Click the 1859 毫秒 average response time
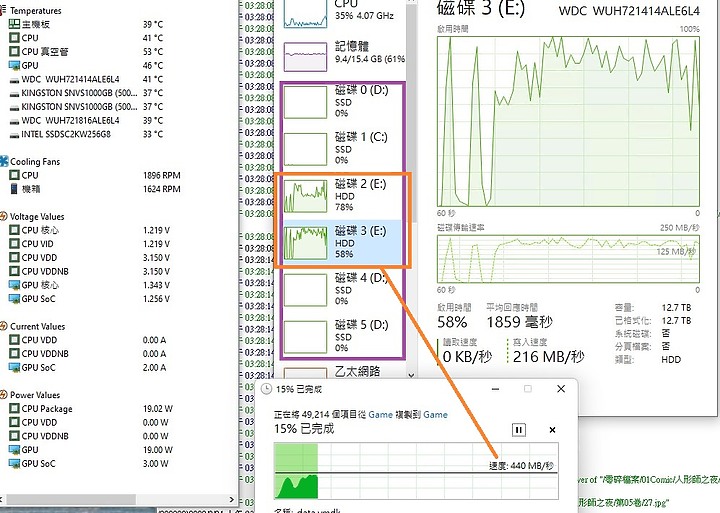720x513 pixels. click(x=519, y=322)
